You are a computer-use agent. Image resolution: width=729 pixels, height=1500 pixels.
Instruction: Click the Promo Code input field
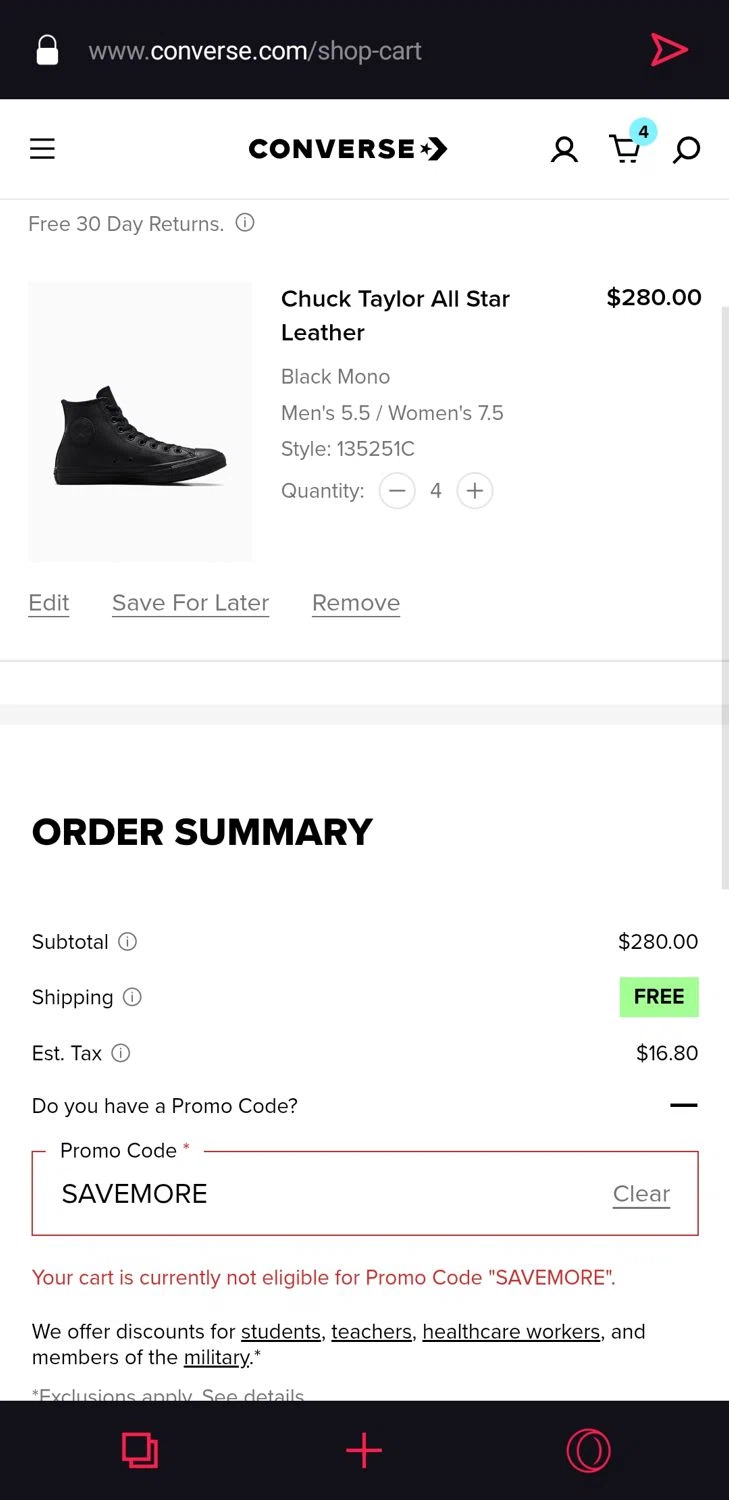[x=365, y=1193]
